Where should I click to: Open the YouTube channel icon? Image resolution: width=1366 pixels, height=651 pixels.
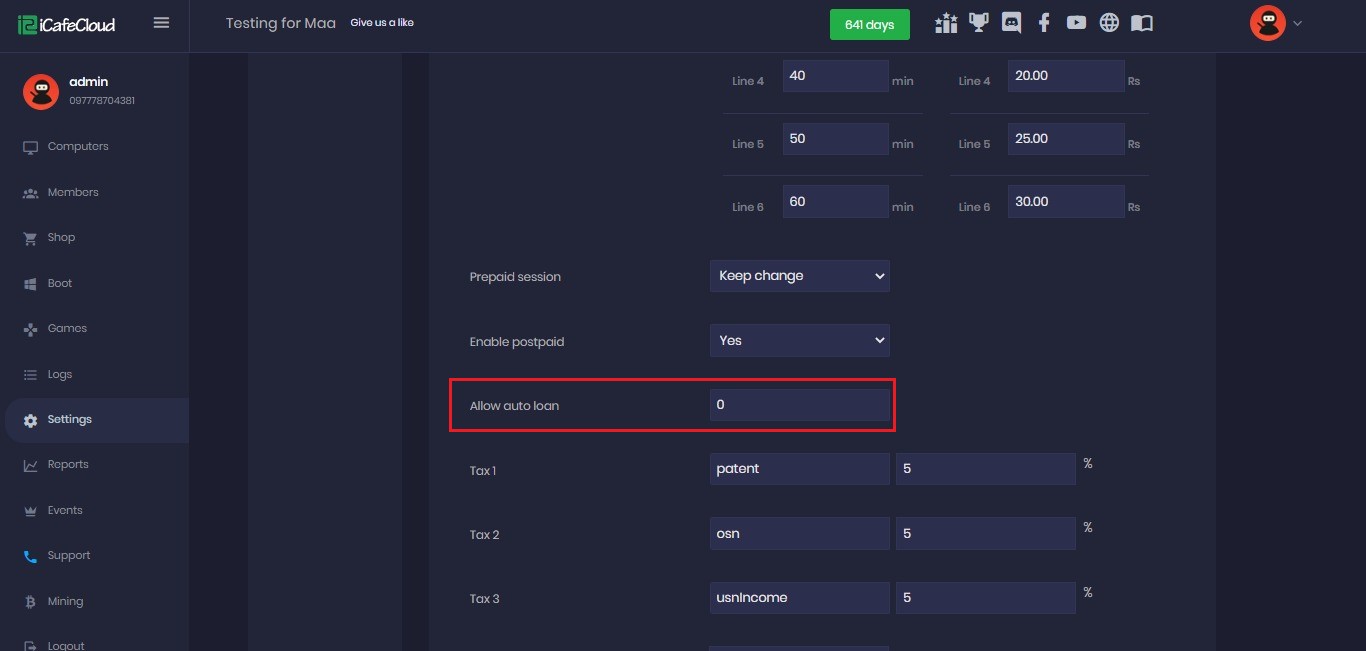coord(1076,23)
